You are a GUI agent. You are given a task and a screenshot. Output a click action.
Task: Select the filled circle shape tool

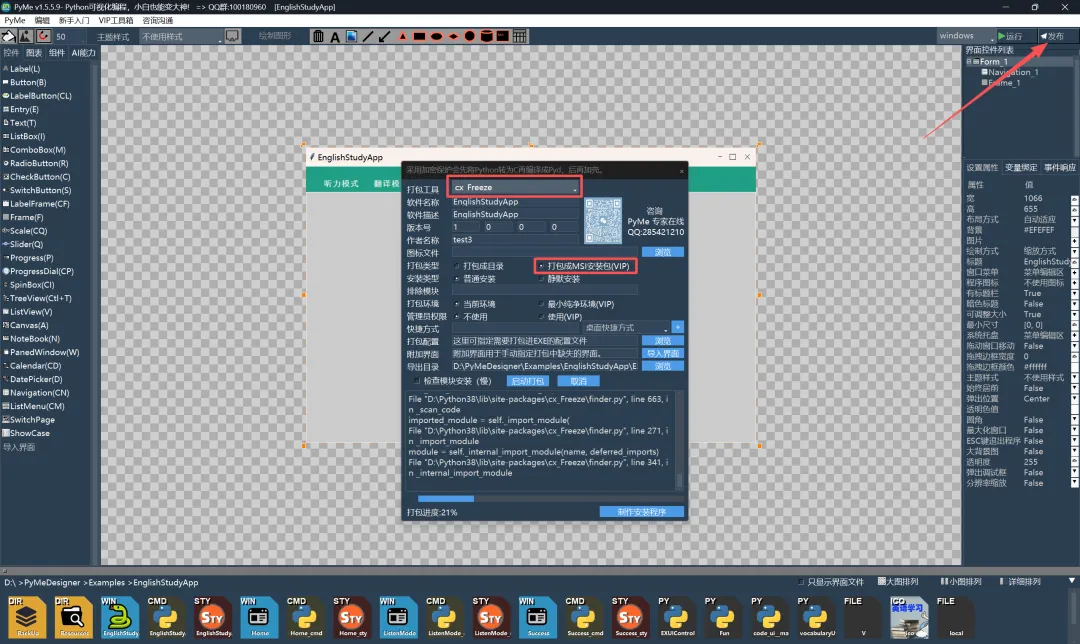[470, 37]
